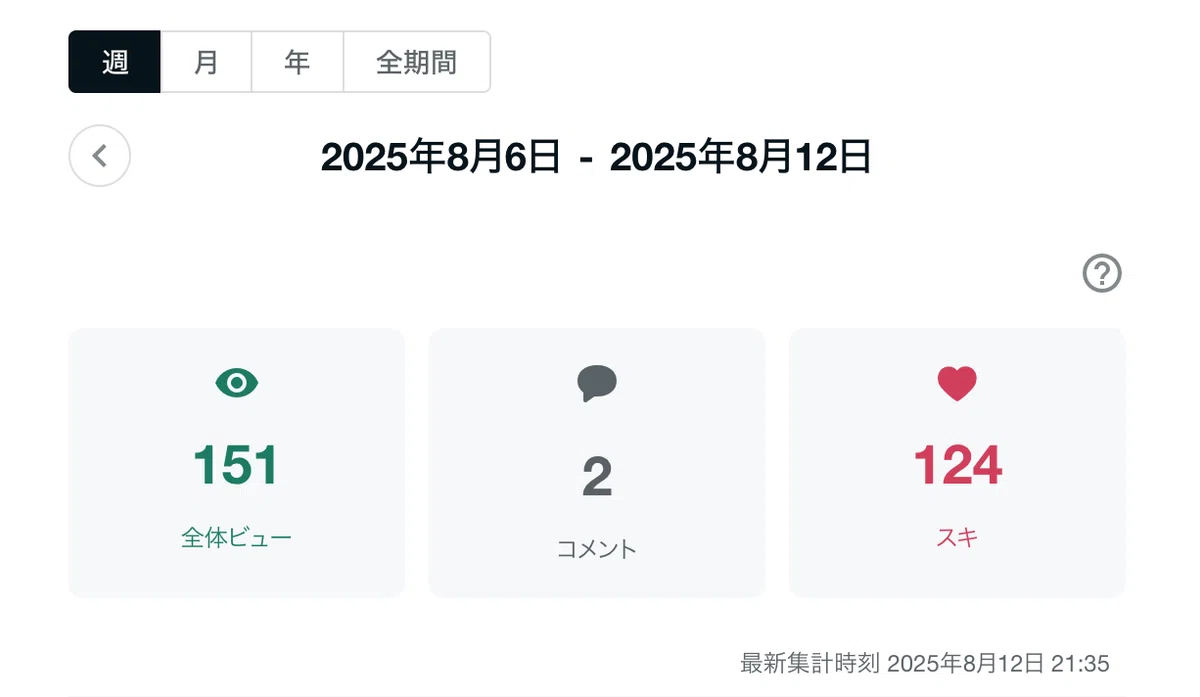
Task: Click the 全体ビュー label
Action: click(x=237, y=538)
